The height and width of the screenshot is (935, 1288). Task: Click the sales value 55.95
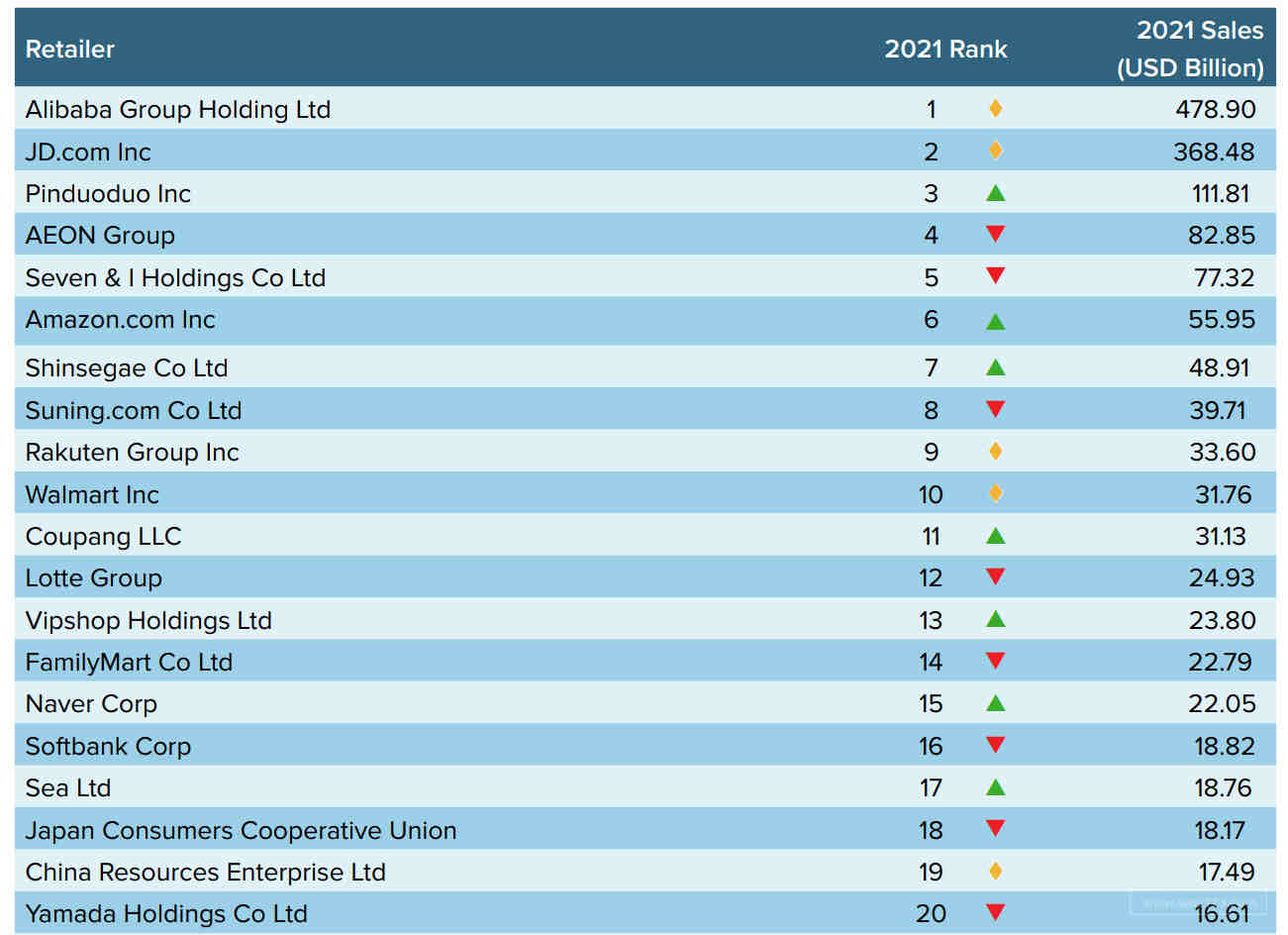pyautogui.click(x=1222, y=320)
